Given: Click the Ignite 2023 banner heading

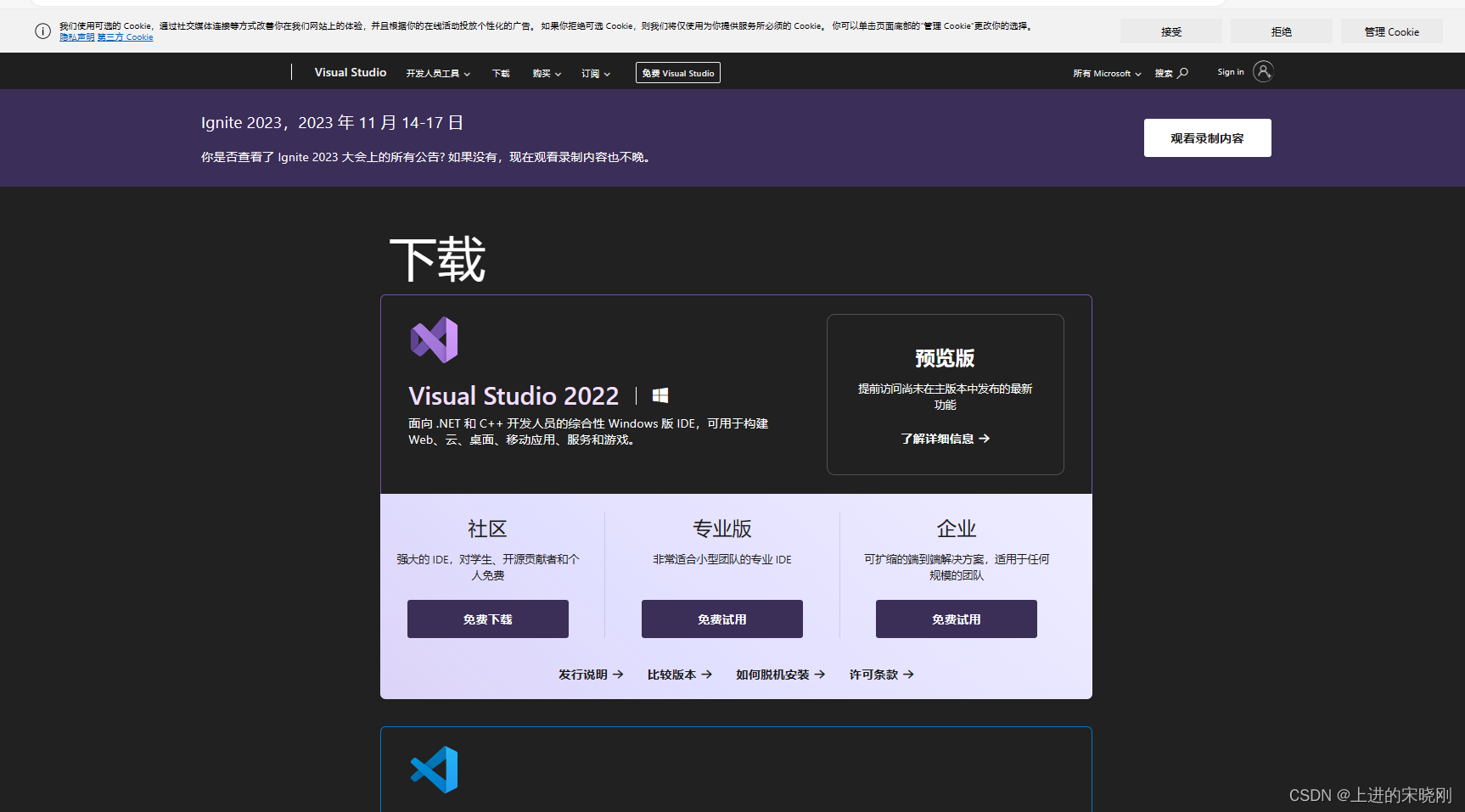Looking at the screenshot, I should [x=332, y=123].
